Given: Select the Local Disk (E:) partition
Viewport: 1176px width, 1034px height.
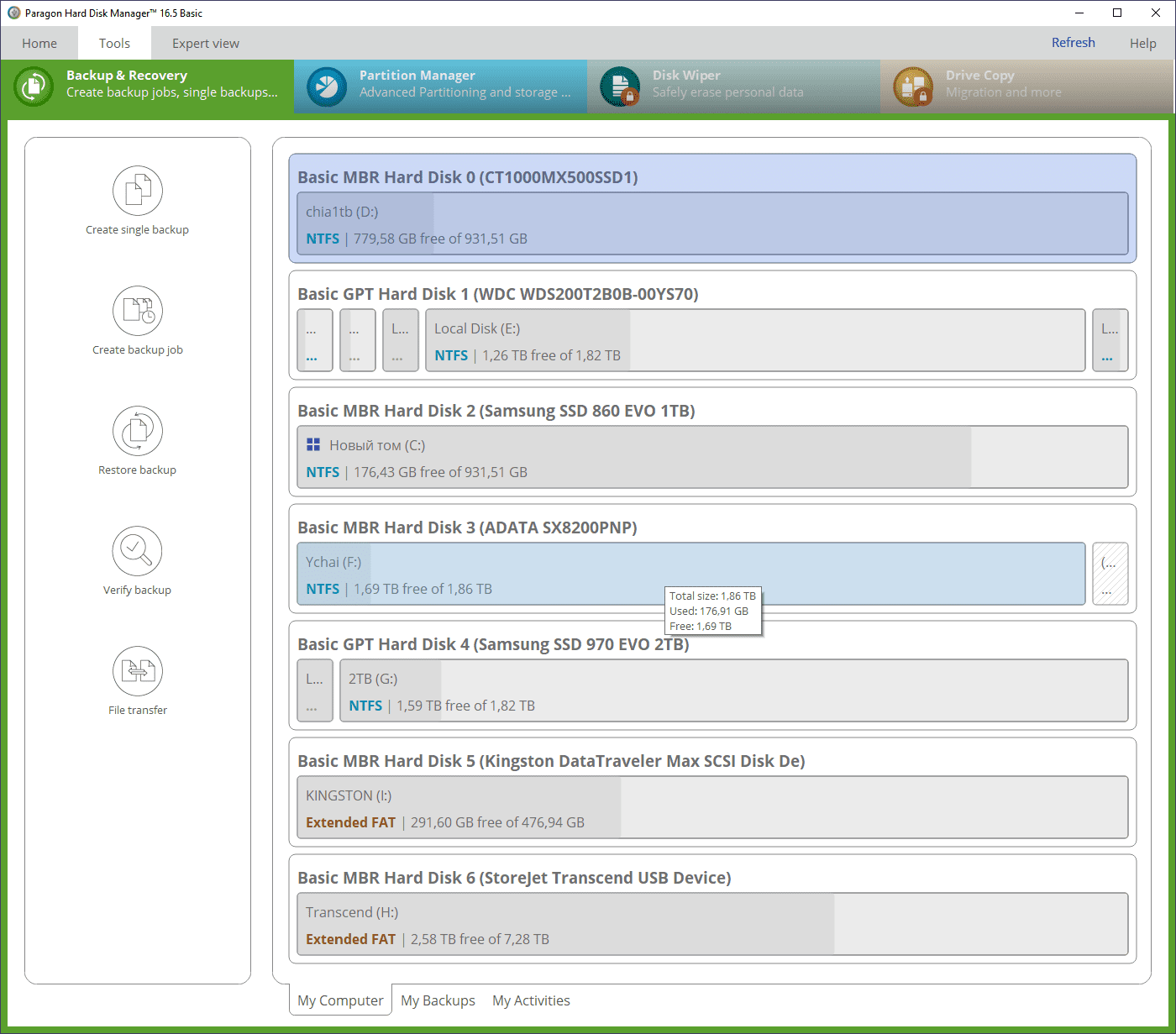Looking at the screenshot, I should point(755,340).
